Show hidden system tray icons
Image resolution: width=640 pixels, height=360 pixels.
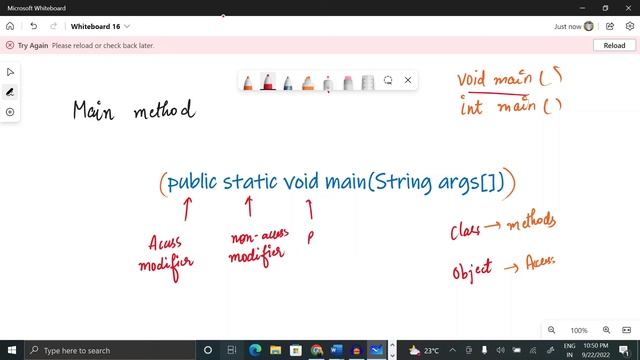453,350
